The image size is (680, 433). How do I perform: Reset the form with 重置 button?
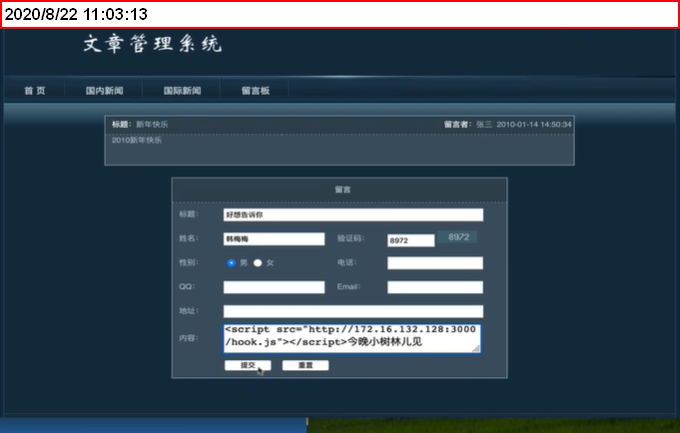pos(305,365)
